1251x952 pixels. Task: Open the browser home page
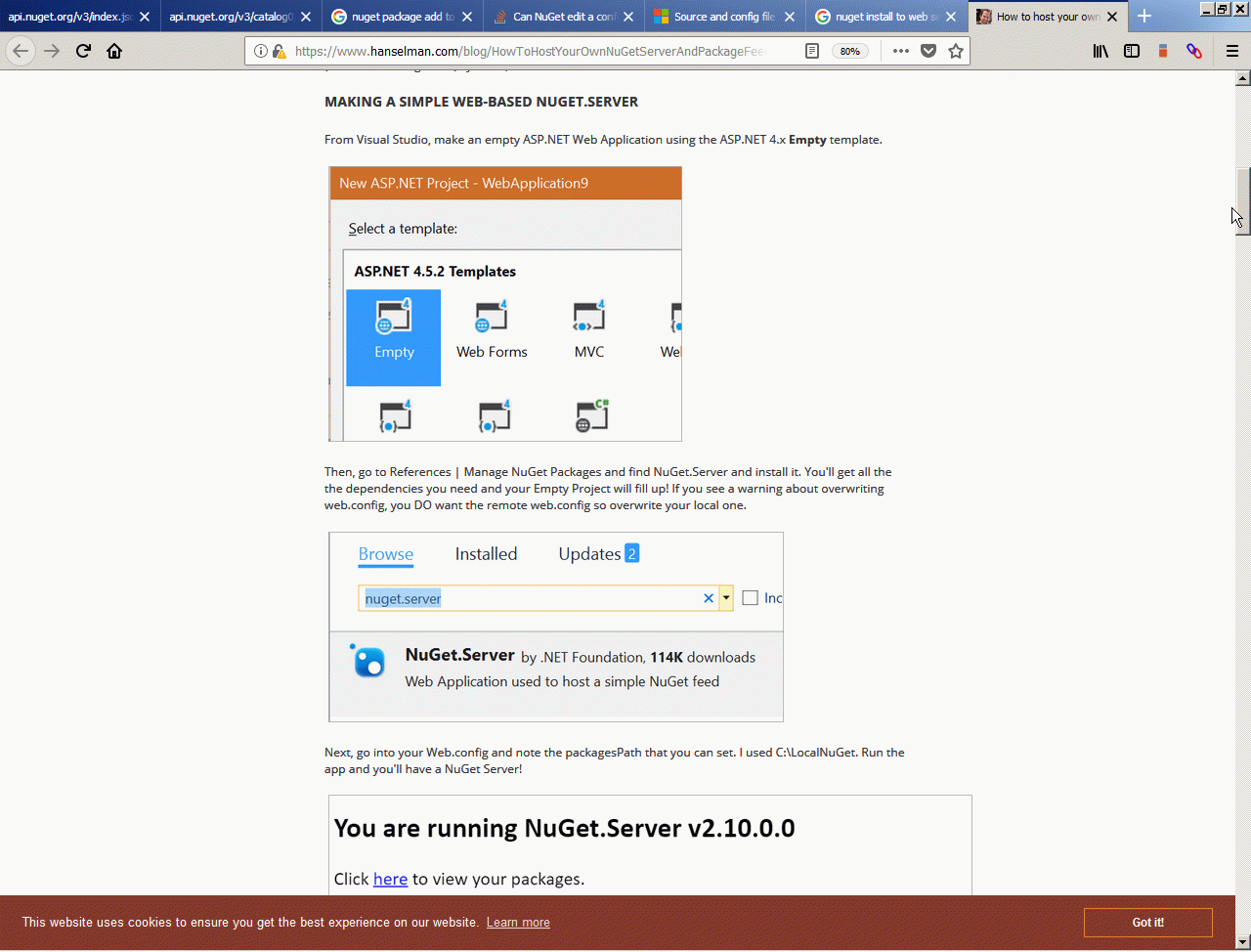pos(114,51)
